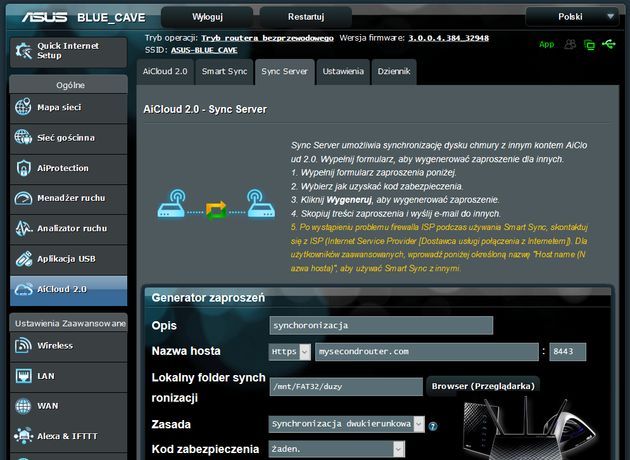Open Alexa & IFTTT menu item
The width and height of the screenshot is (630, 460).
69,436
